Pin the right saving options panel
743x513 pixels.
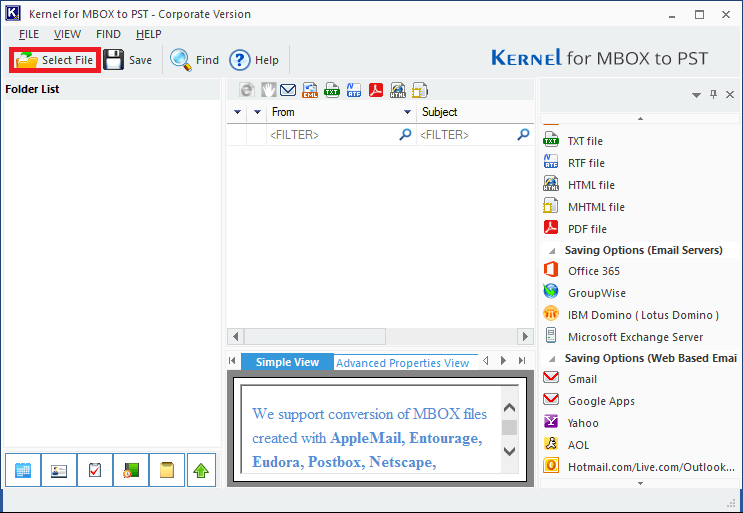[x=713, y=94]
